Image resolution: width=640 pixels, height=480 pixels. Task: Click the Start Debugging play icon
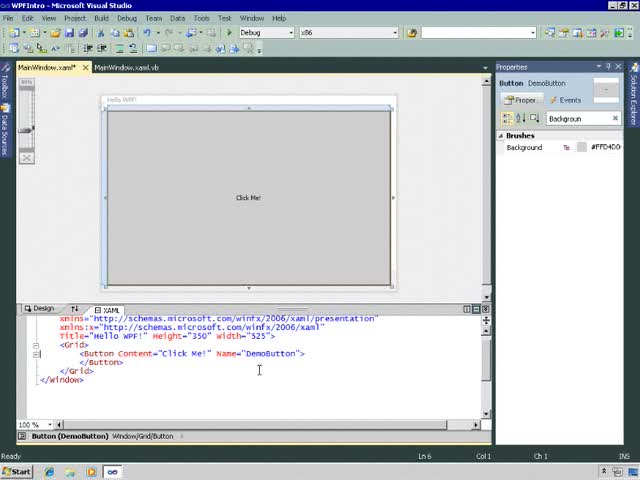(x=229, y=33)
